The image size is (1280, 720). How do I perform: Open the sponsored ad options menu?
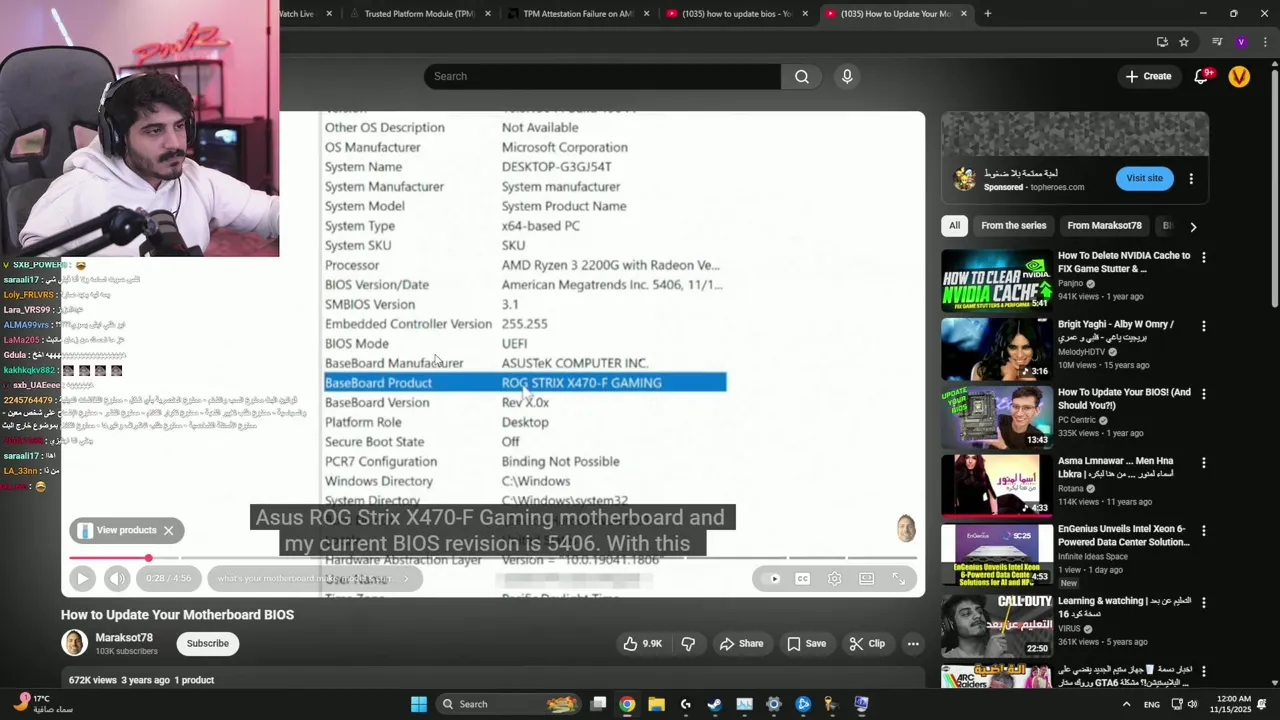point(1191,178)
